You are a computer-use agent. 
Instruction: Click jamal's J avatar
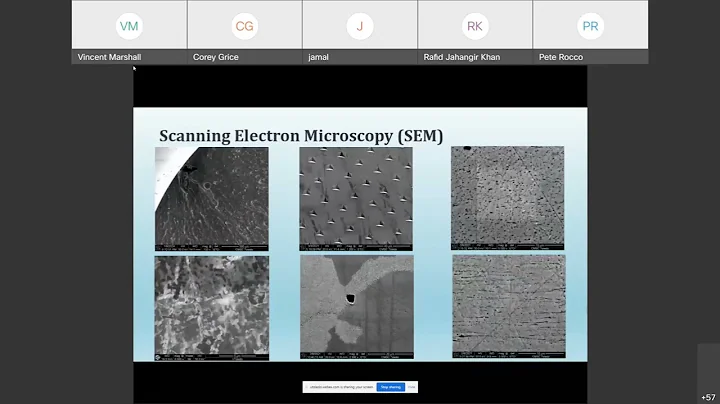click(360, 26)
